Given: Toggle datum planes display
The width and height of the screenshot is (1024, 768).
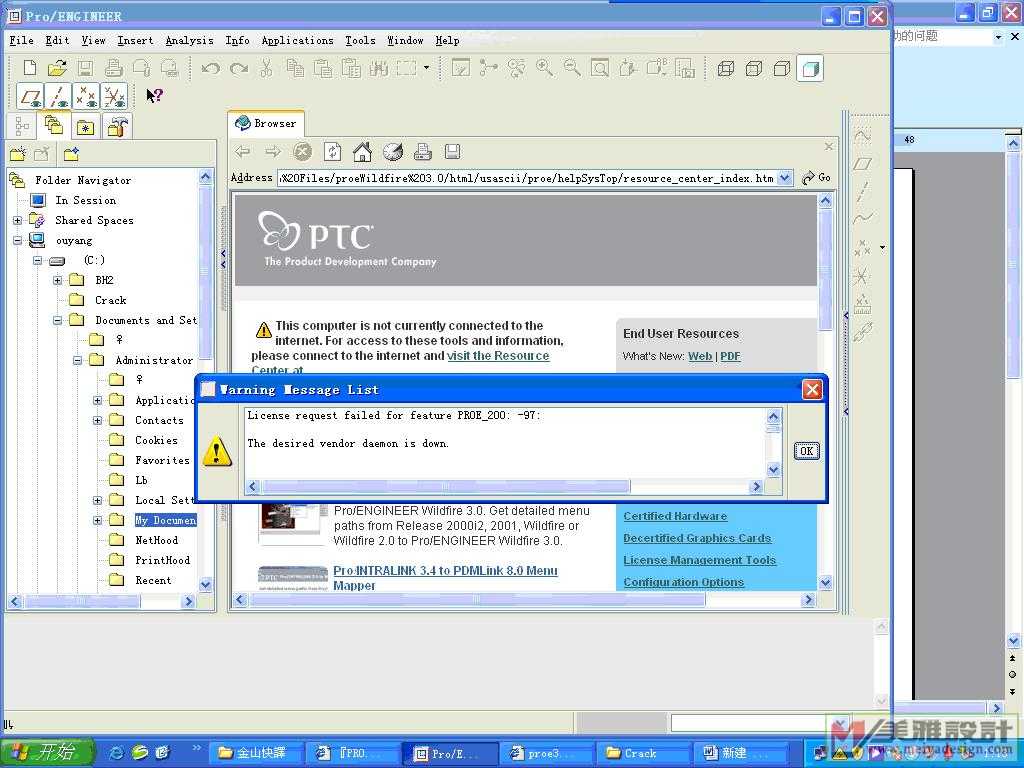Looking at the screenshot, I should click(31, 97).
